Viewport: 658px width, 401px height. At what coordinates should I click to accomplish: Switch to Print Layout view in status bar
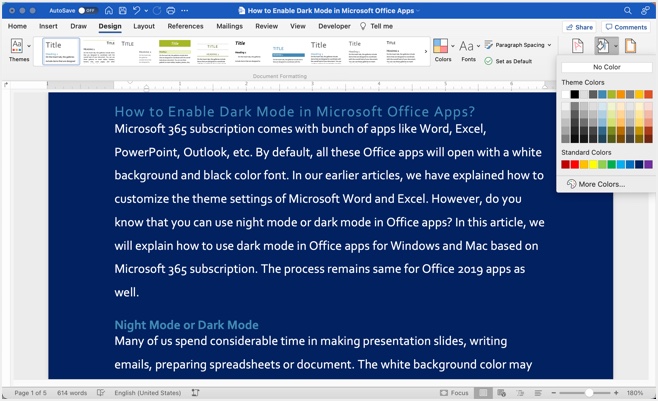coord(484,393)
